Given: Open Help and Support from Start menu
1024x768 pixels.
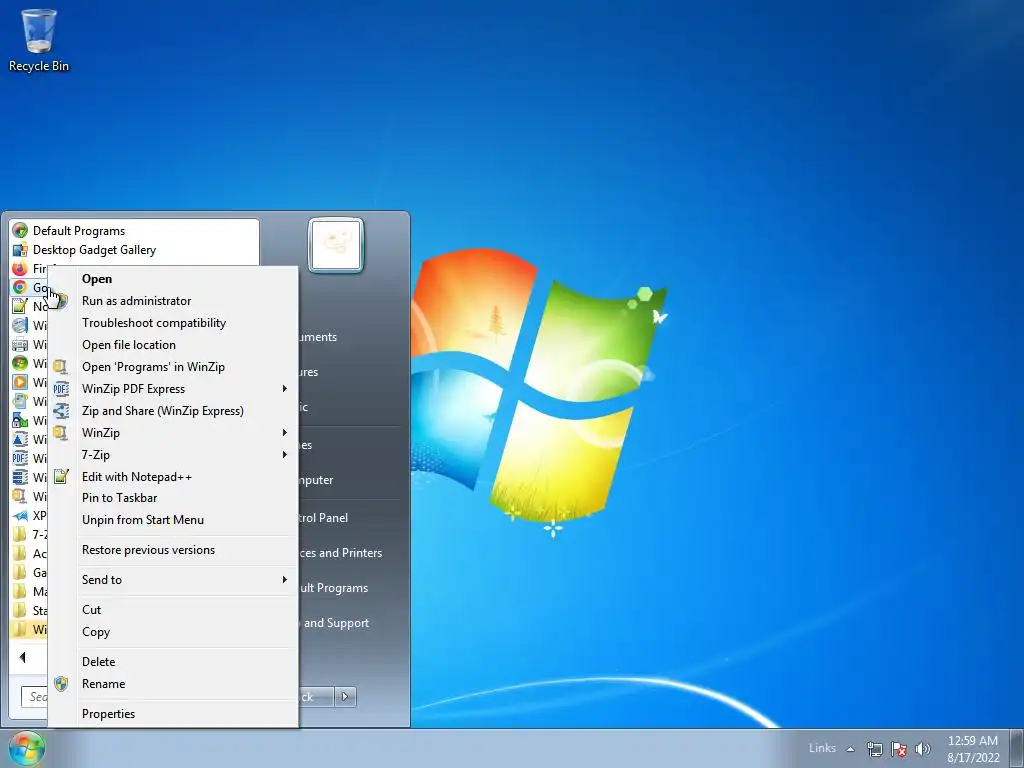Looking at the screenshot, I should pos(334,623).
